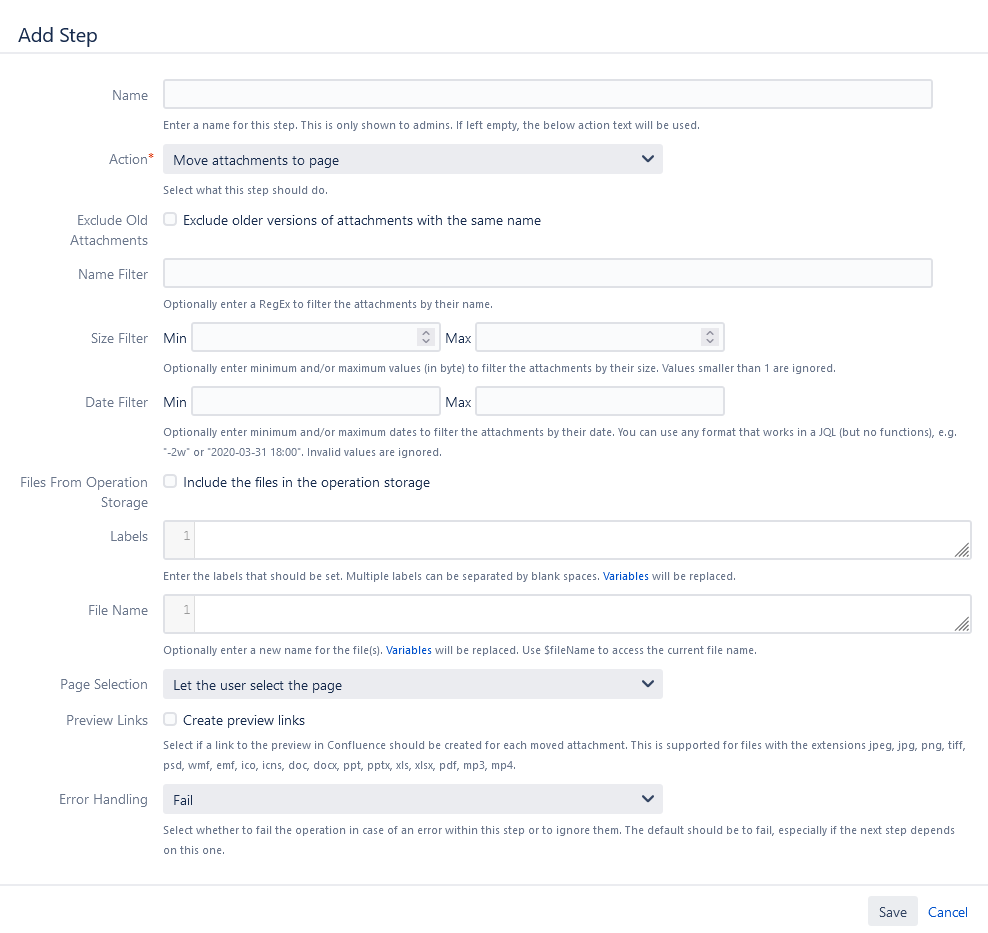Click the Date Filter Min field
988x933 pixels.
(x=315, y=402)
